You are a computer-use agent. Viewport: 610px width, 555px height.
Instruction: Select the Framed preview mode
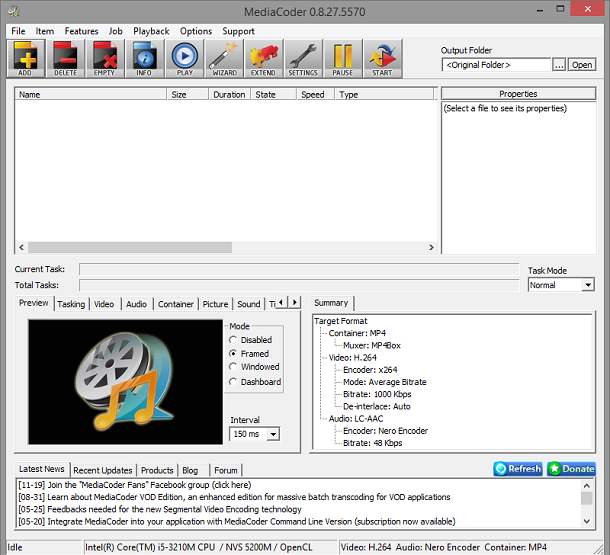click(x=249, y=354)
